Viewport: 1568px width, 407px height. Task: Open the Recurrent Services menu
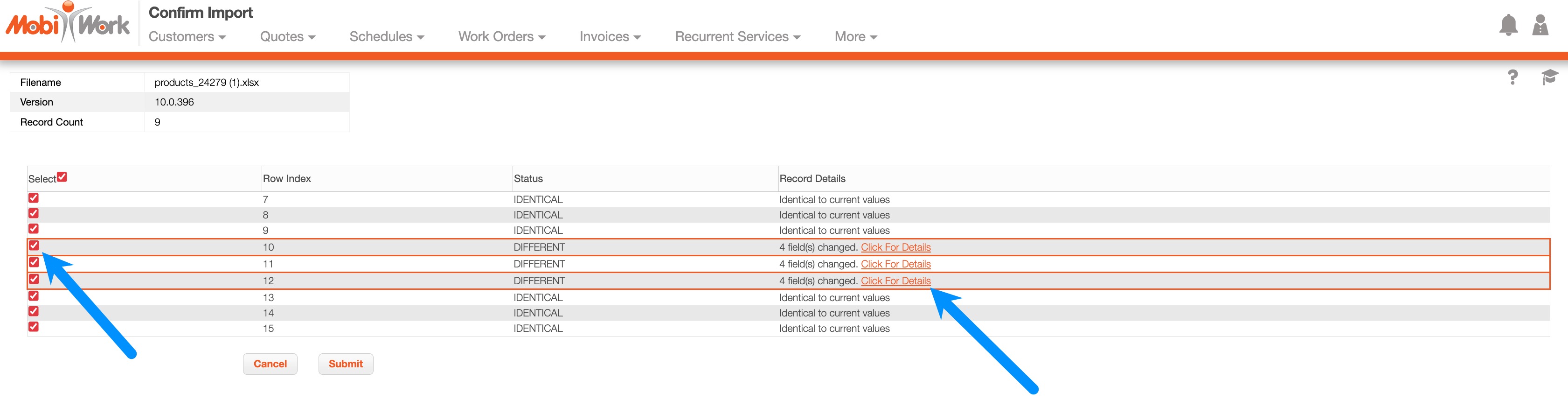click(737, 36)
